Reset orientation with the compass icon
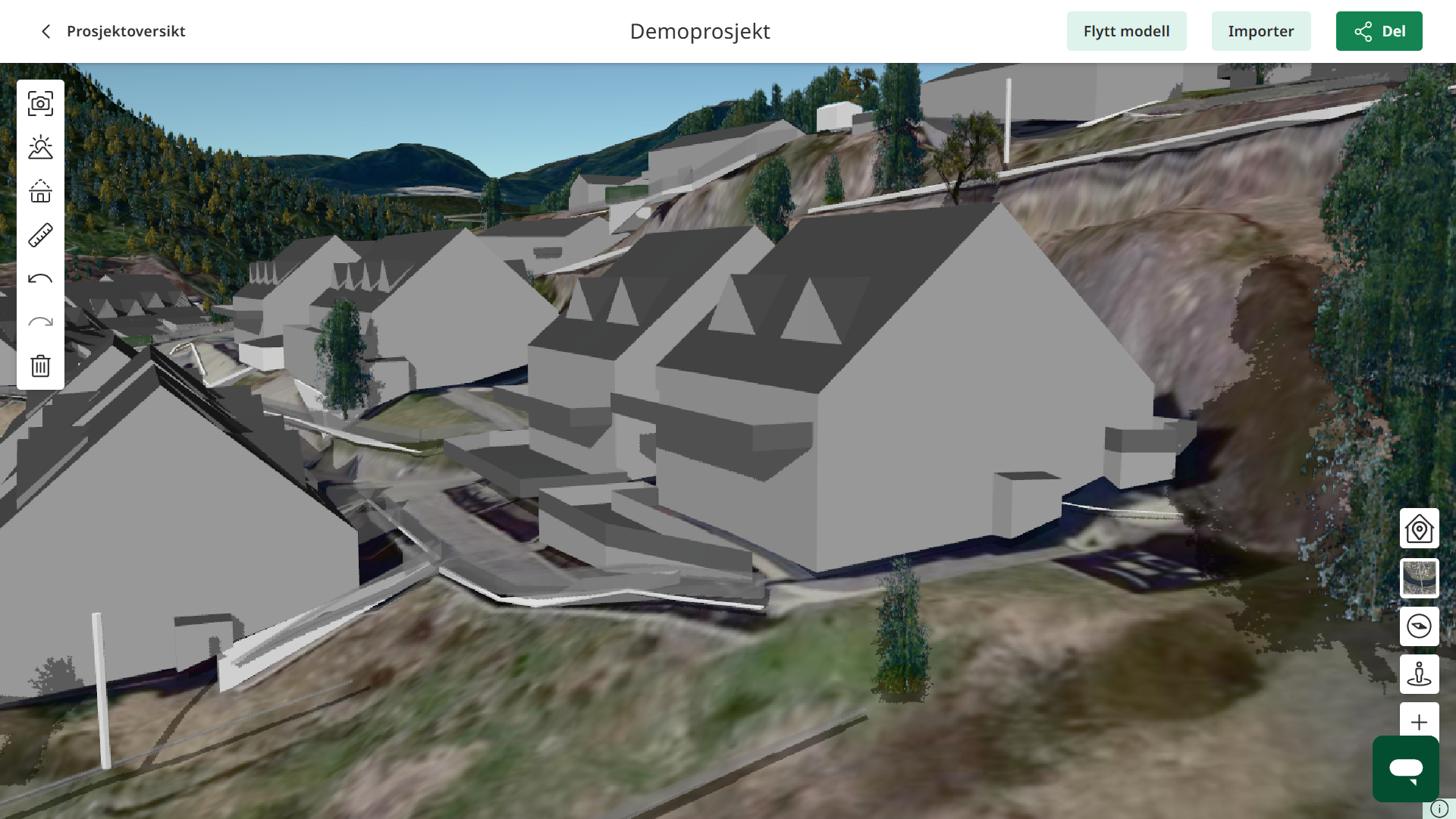 pyautogui.click(x=1419, y=626)
